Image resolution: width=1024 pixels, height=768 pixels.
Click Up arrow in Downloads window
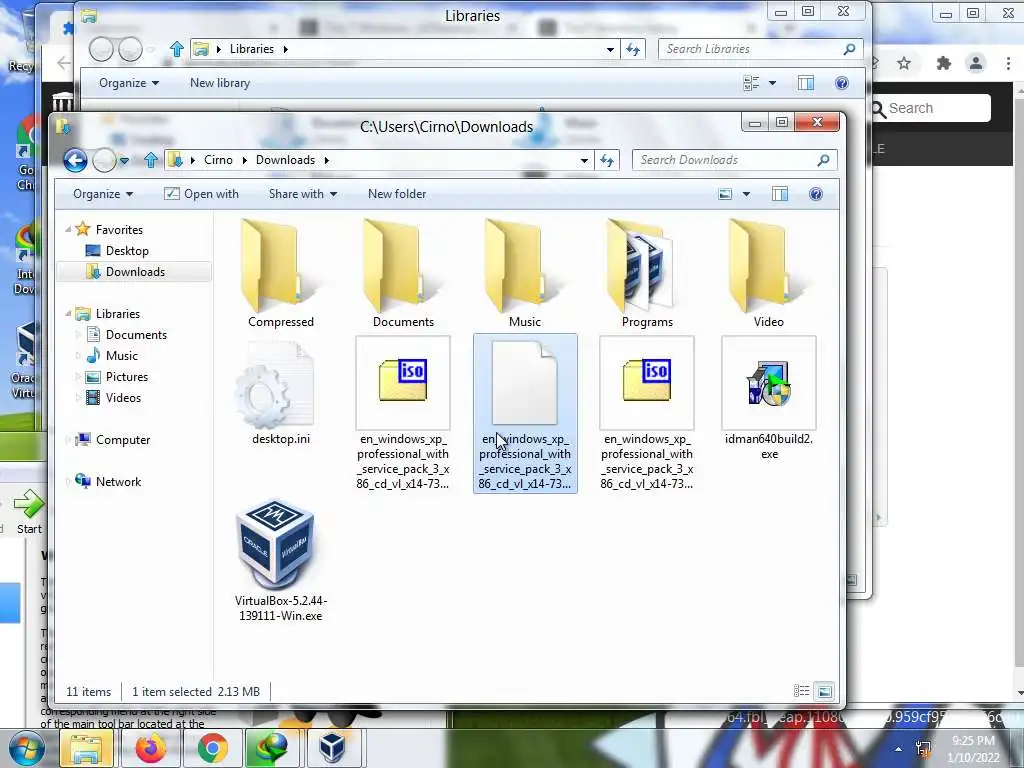coord(151,160)
